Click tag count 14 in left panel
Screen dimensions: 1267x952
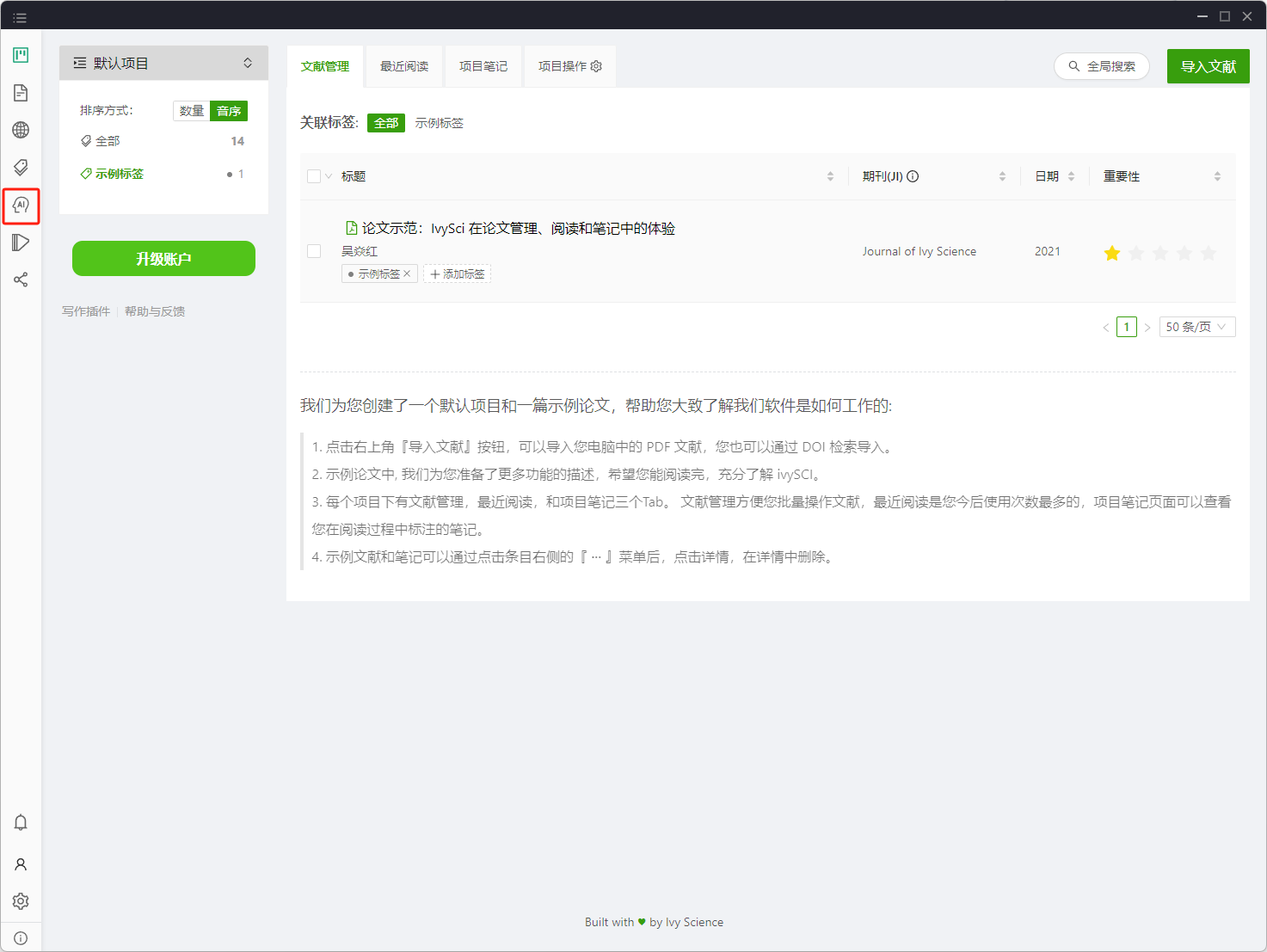pyautogui.click(x=237, y=141)
